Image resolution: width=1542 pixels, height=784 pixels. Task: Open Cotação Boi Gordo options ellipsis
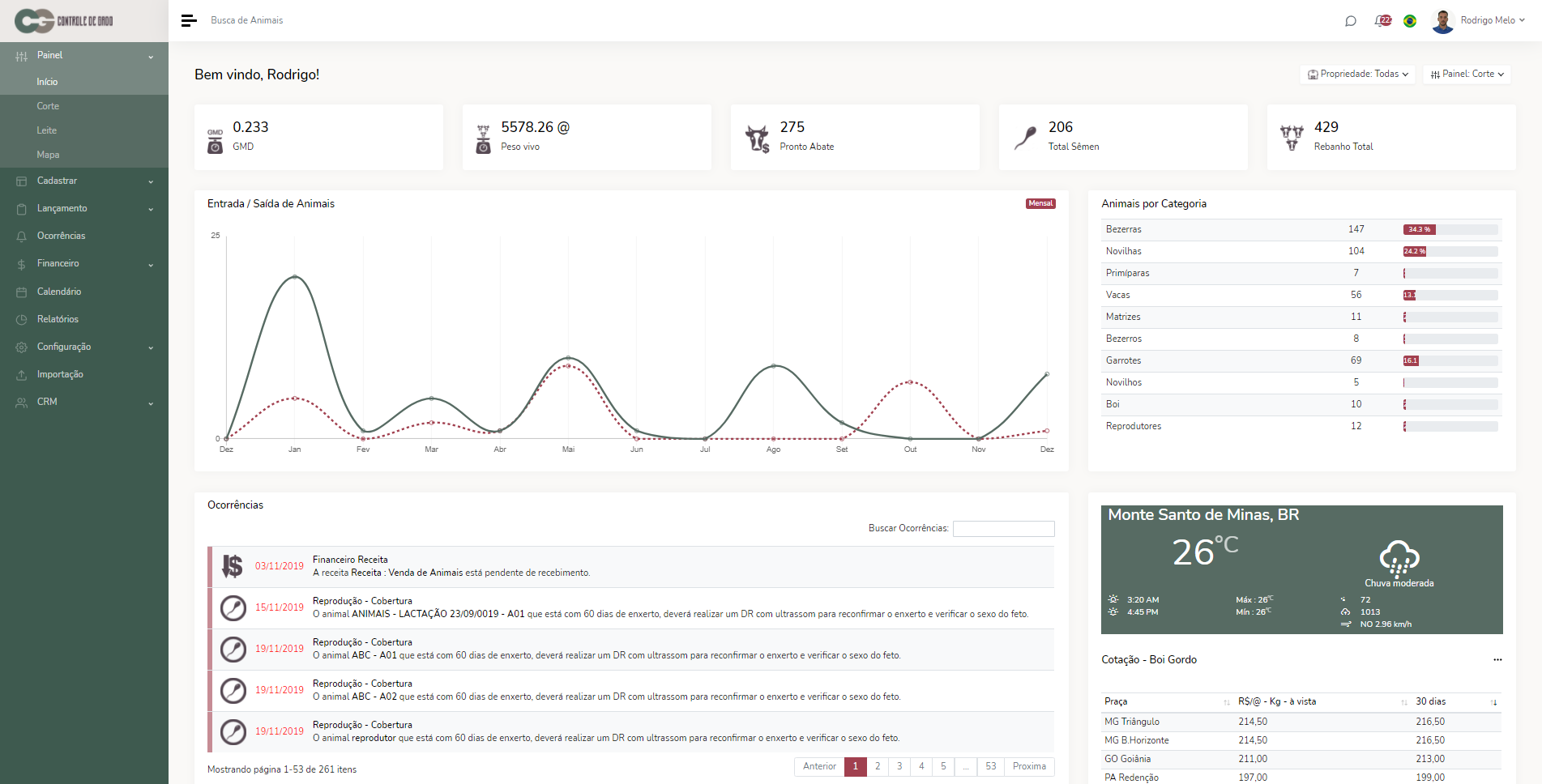1497,659
